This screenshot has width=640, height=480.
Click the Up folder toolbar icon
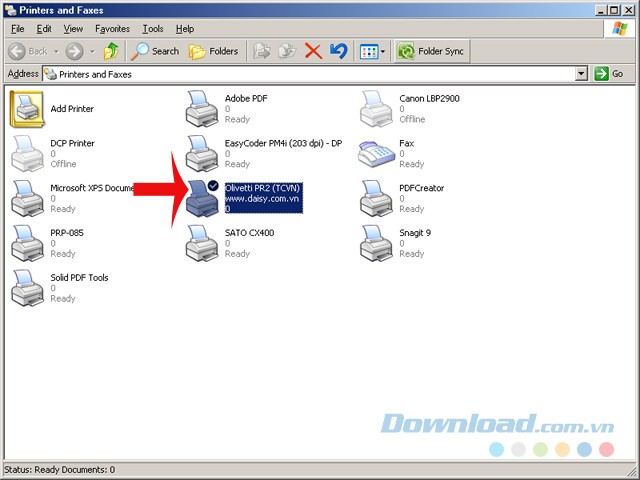(x=111, y=51)
